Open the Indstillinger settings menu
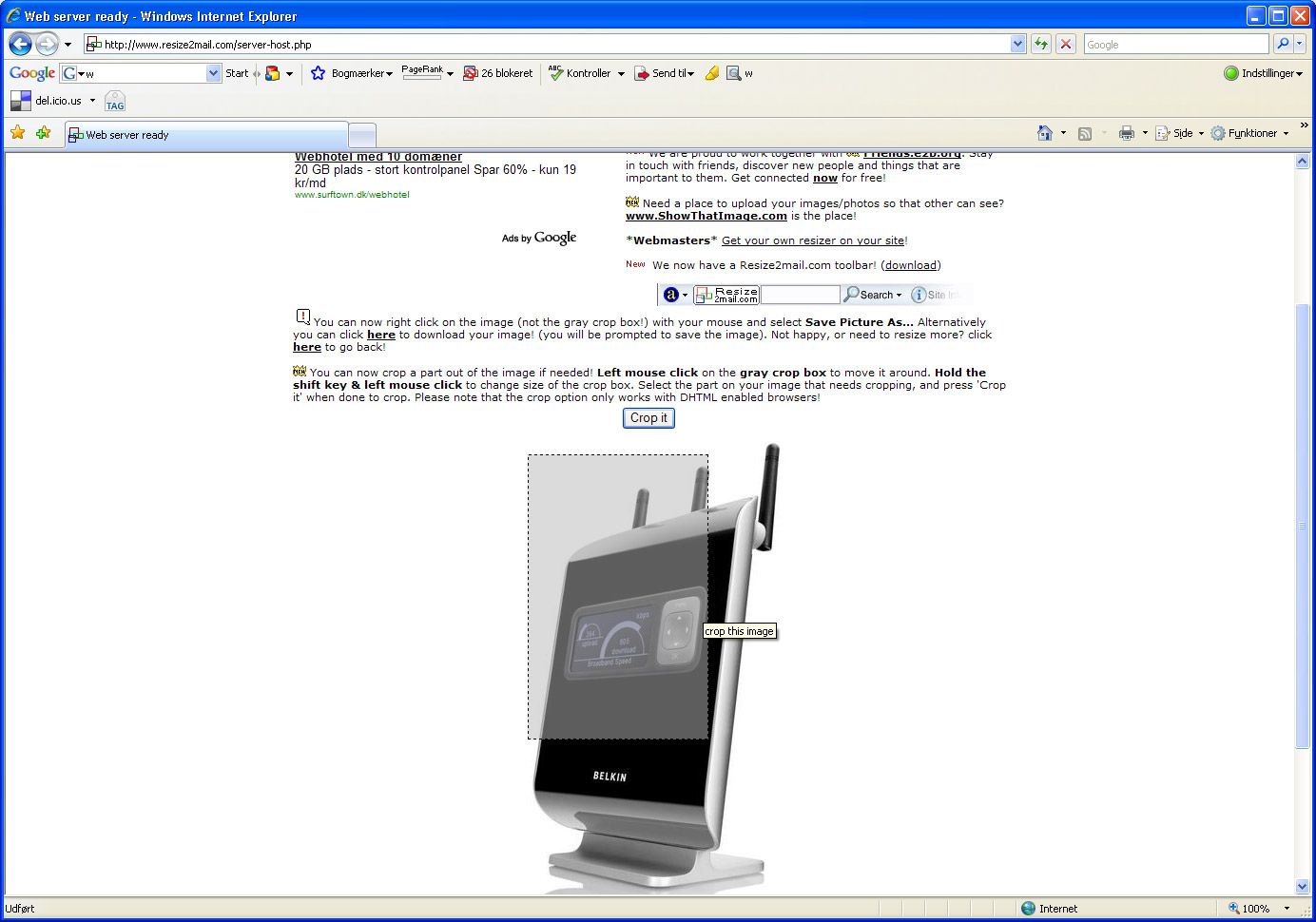 pyautogui.click(x=1263, y=73)
